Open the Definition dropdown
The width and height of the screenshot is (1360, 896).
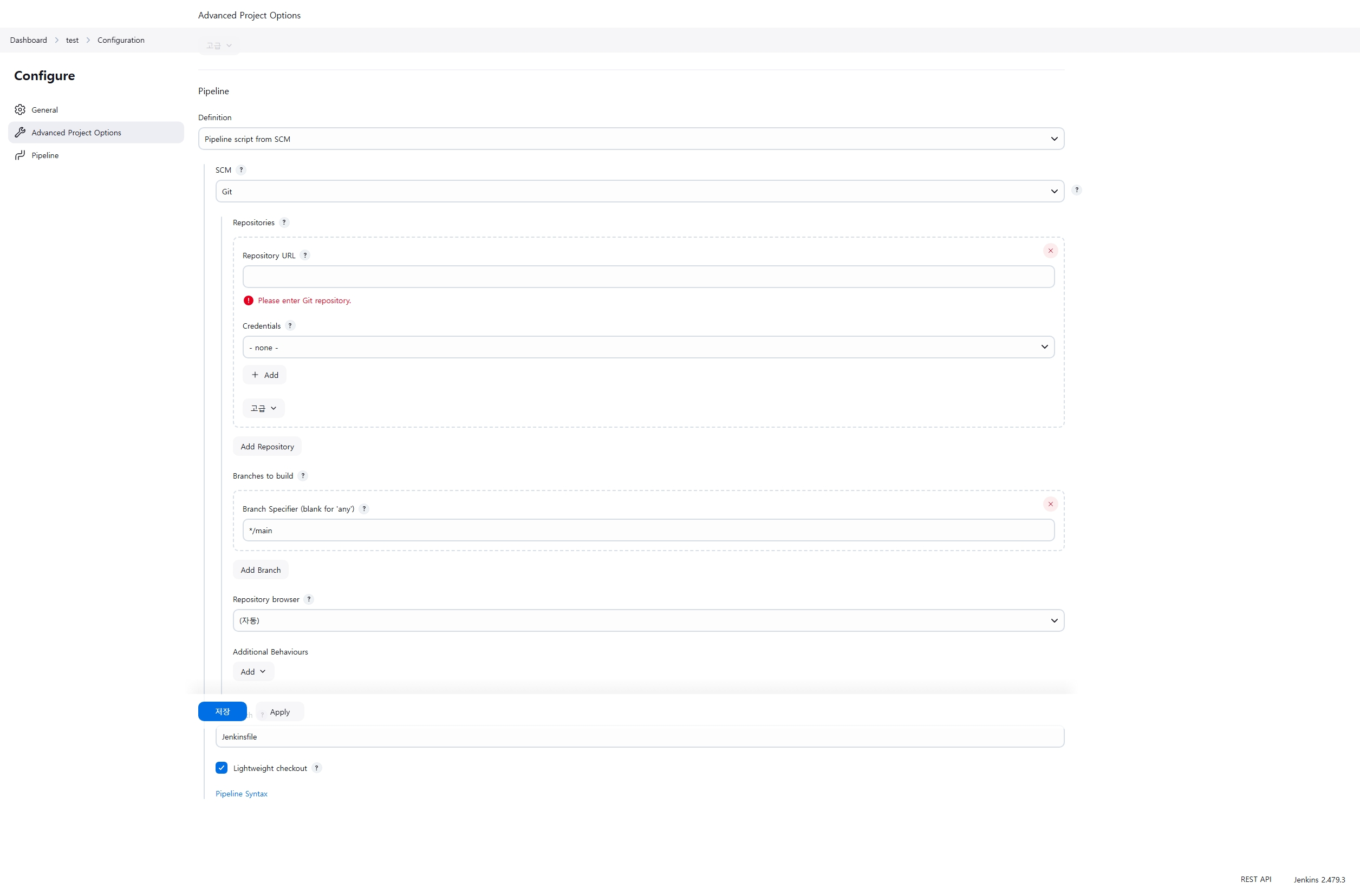[x=630, y=139]
